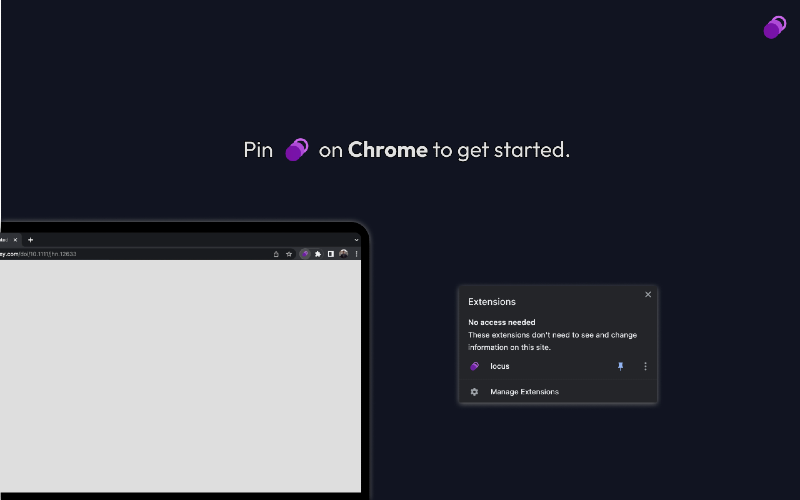Close the open browser tab
800x500 pixels.
pos(15,240)
